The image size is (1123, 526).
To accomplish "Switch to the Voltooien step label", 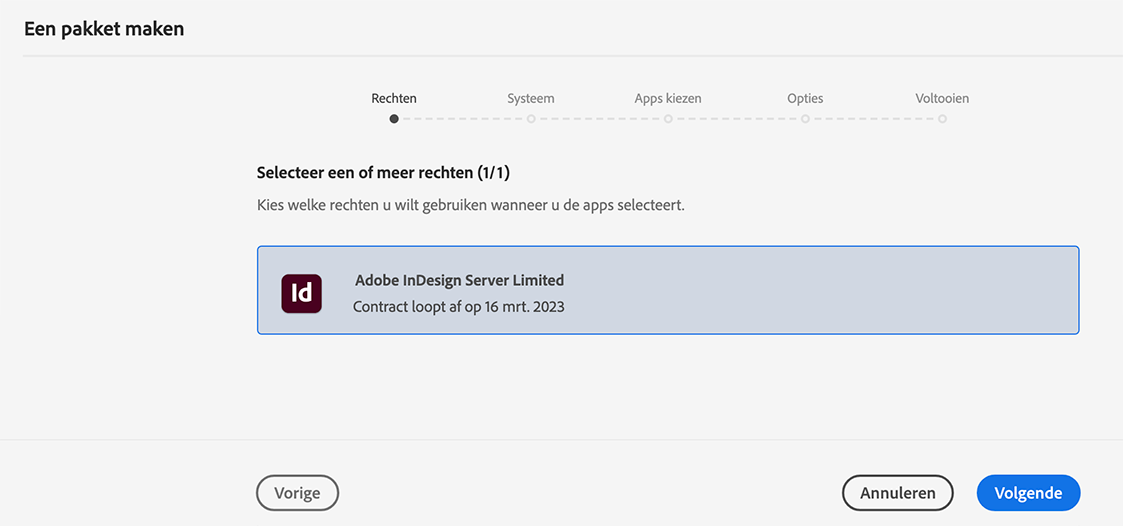I will click(942, 98).
